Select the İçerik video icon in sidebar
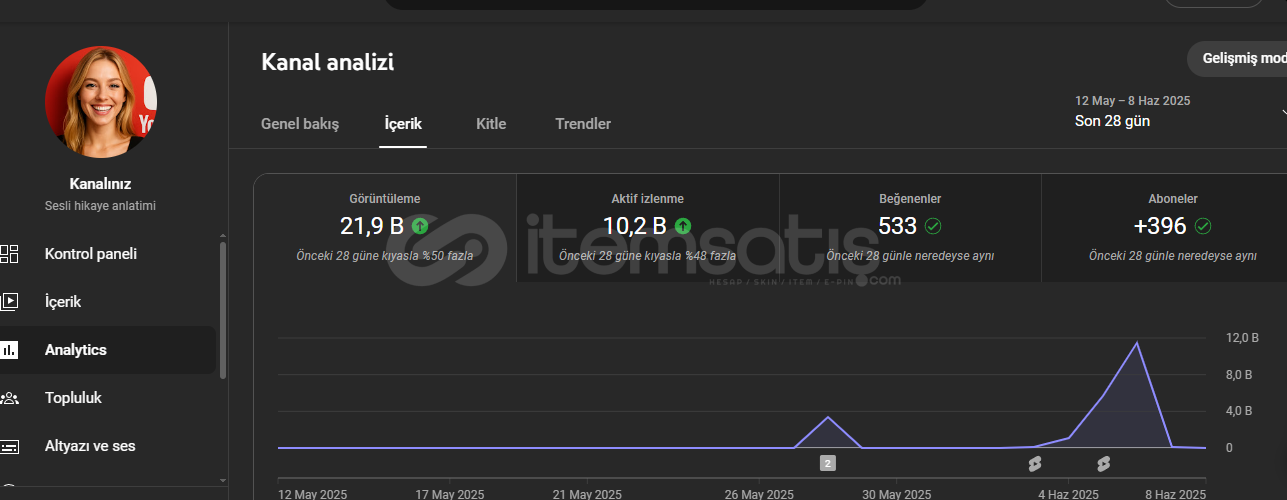The height and width of the screenshot is (500, 1287). pyautogui.click(x=9, y=302)
